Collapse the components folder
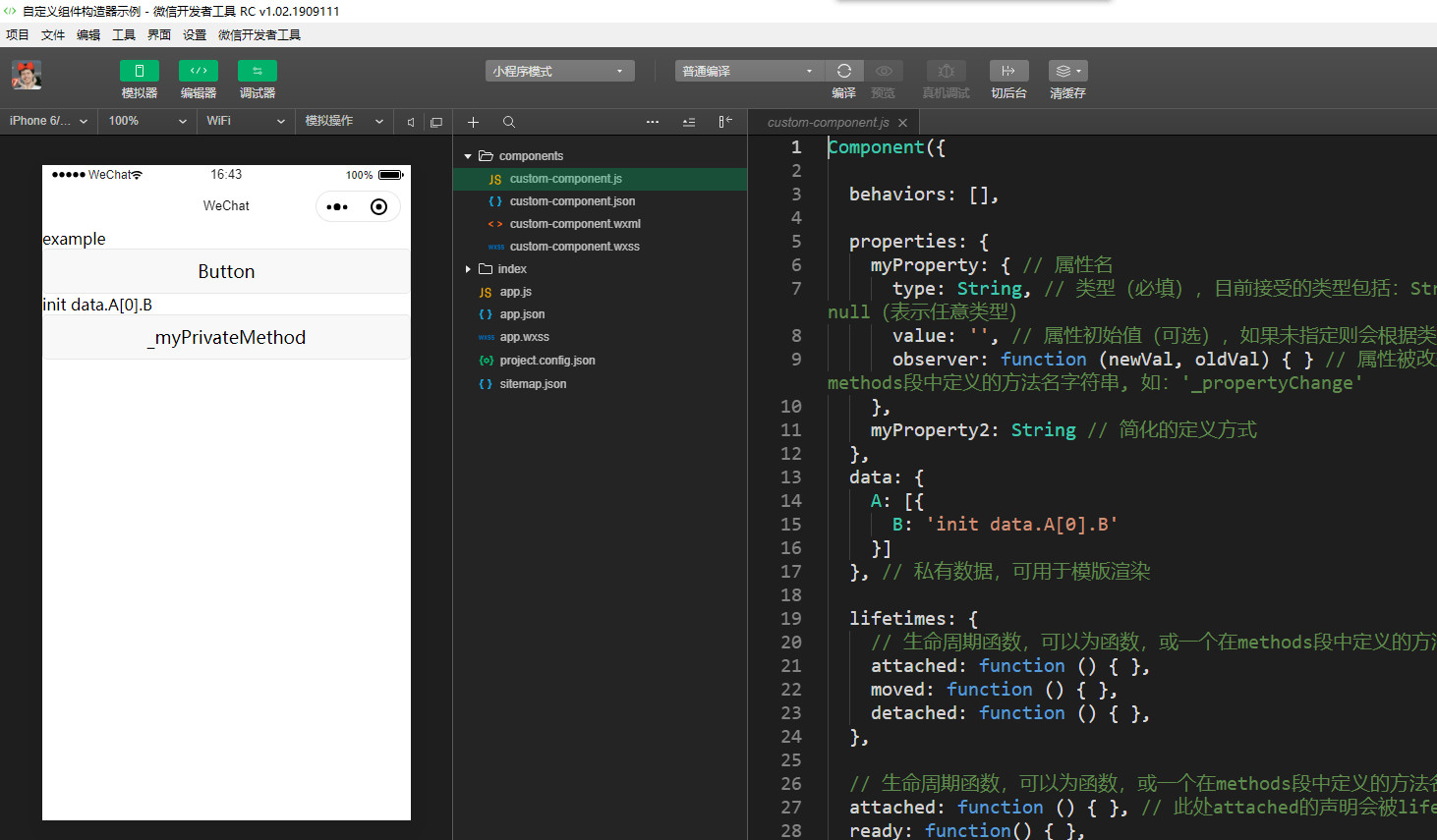This screenshot has height=840, width=1437. point(468,156)
